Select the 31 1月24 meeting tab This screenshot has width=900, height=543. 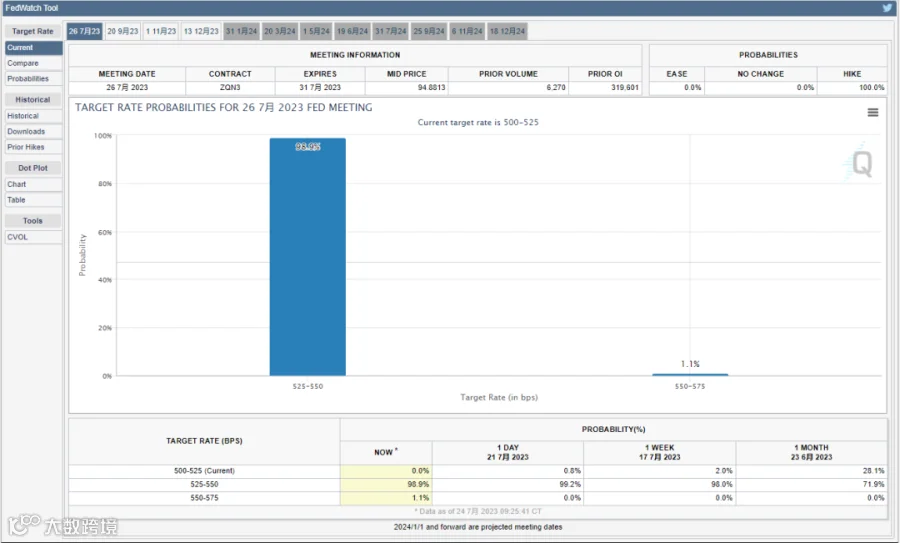(241, 31)
